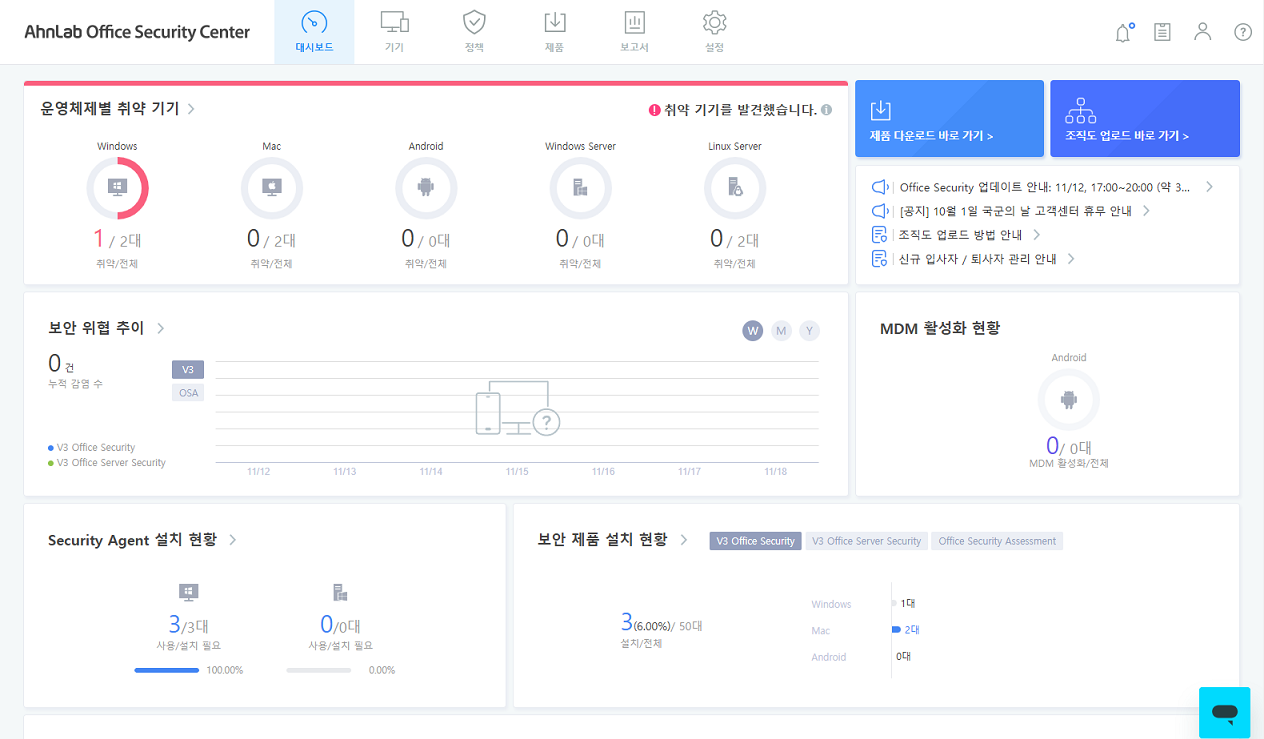Click the 0.00% server agent progress bar
1264x739 pixels.
click(x=318, y=670)
